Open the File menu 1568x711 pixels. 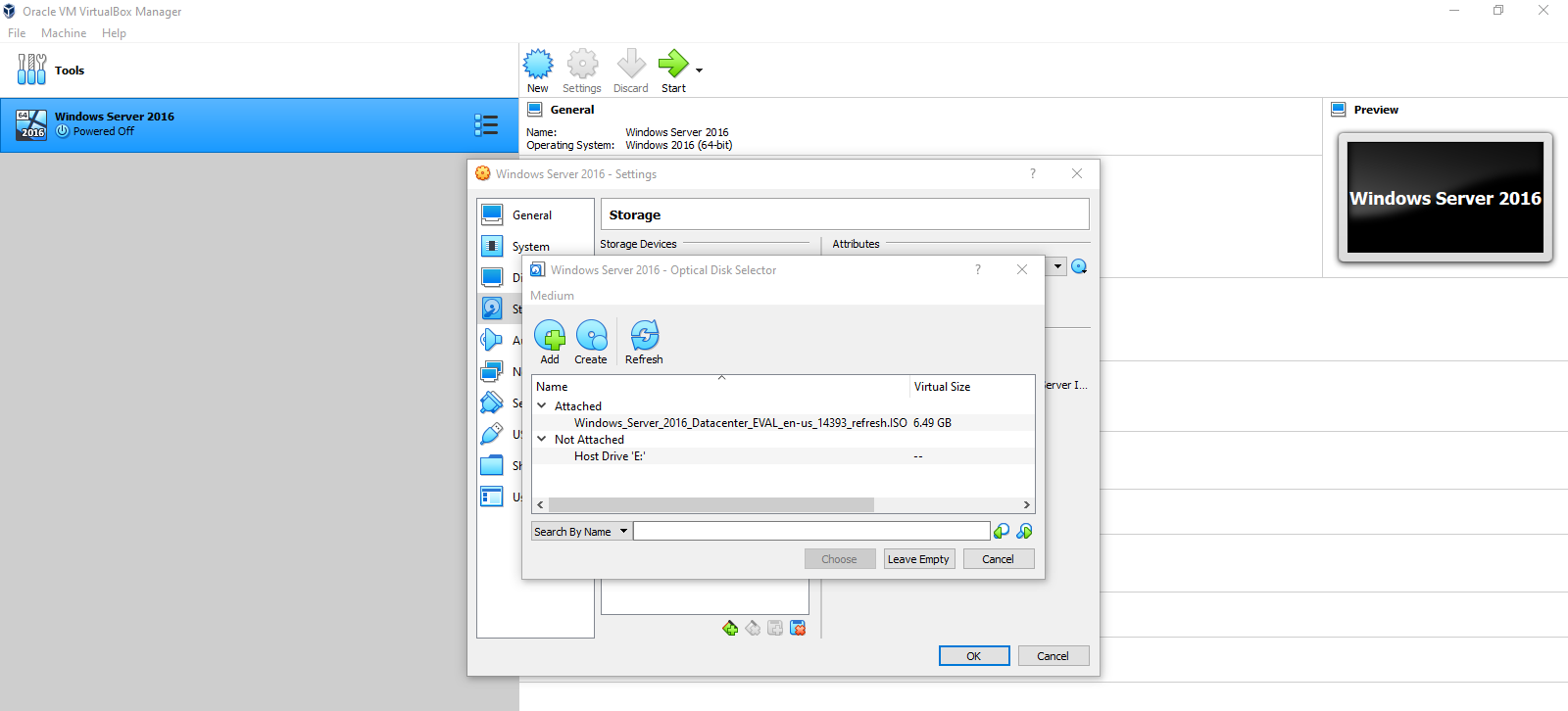pyautogui.click(x=17, y=33)
